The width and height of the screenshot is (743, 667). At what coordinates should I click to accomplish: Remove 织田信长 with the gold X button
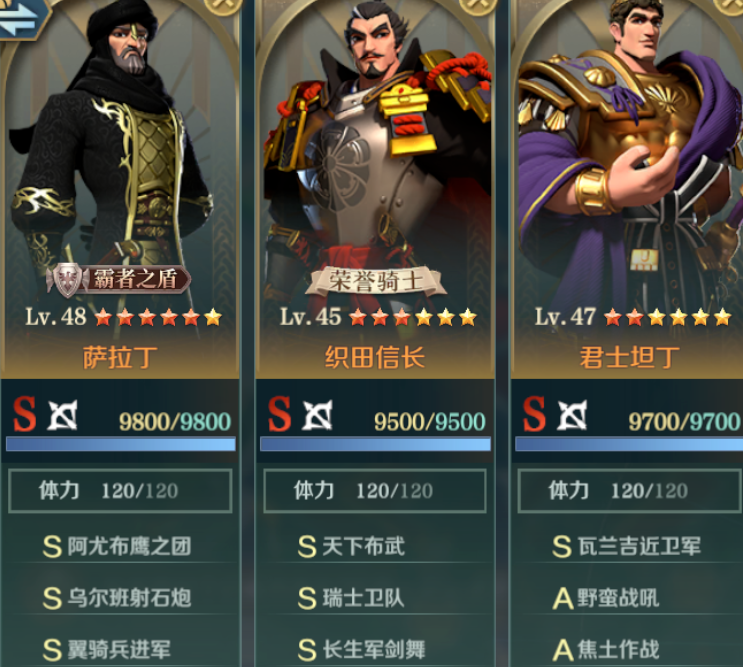tap(478, 5)
